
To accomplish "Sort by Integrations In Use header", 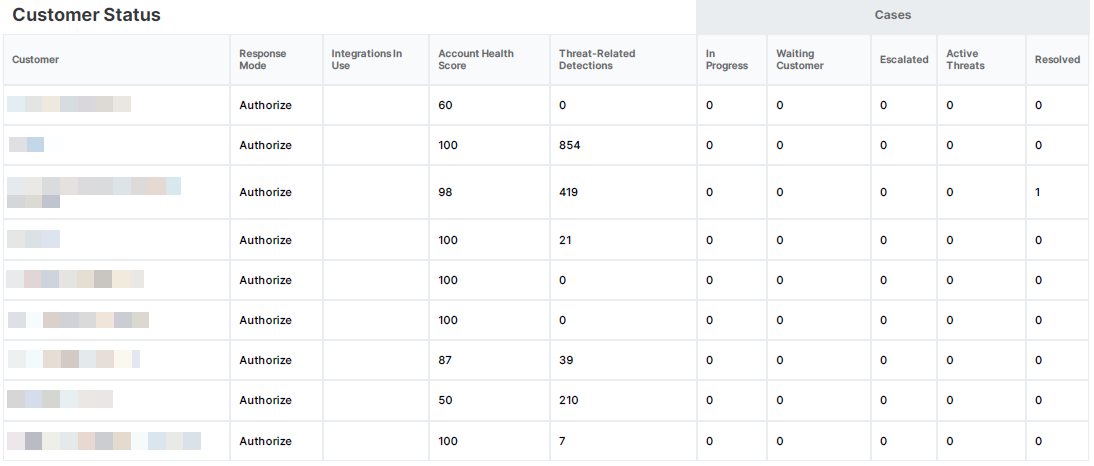I will [x=366, y=60].
